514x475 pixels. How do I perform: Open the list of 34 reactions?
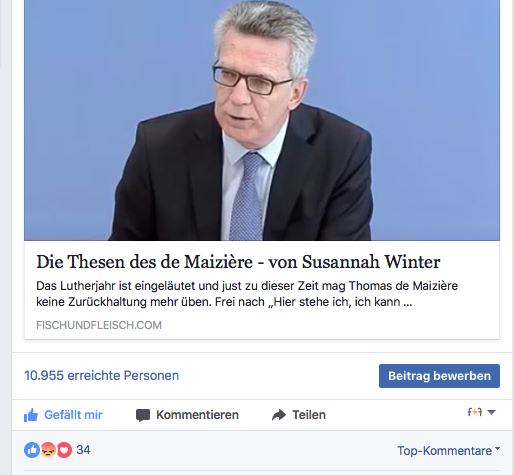83,450
